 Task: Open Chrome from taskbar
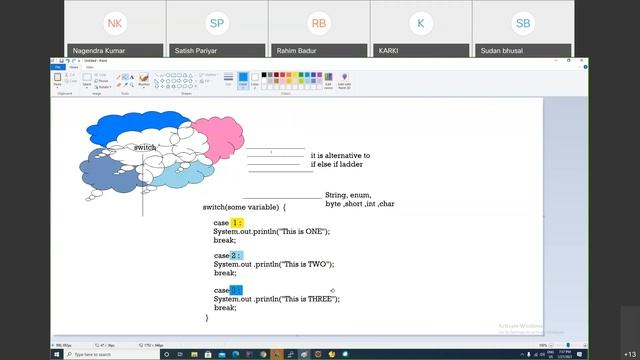coord(263,354)
